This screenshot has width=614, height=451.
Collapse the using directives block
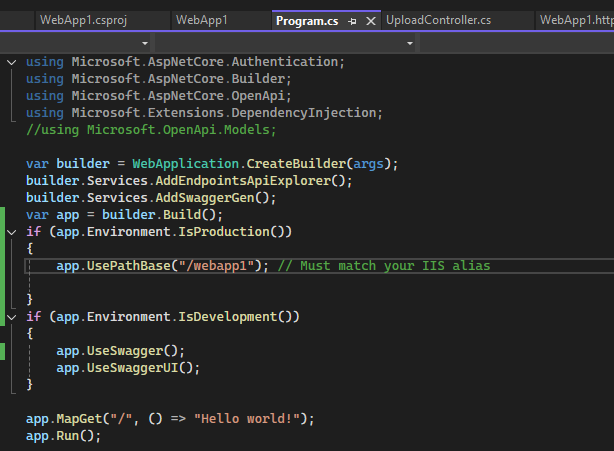12,62
